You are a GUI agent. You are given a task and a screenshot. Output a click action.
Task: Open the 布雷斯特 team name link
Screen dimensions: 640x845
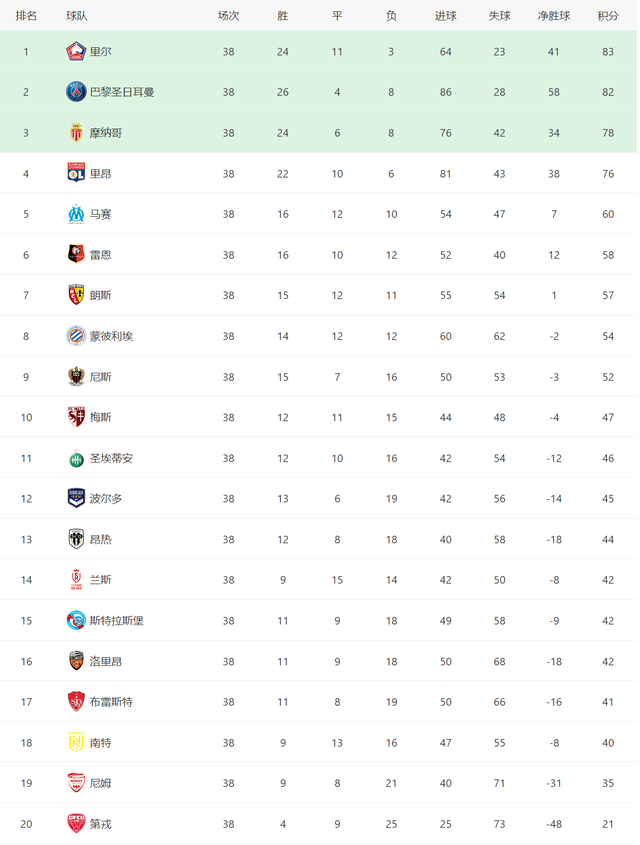point(111,702)
